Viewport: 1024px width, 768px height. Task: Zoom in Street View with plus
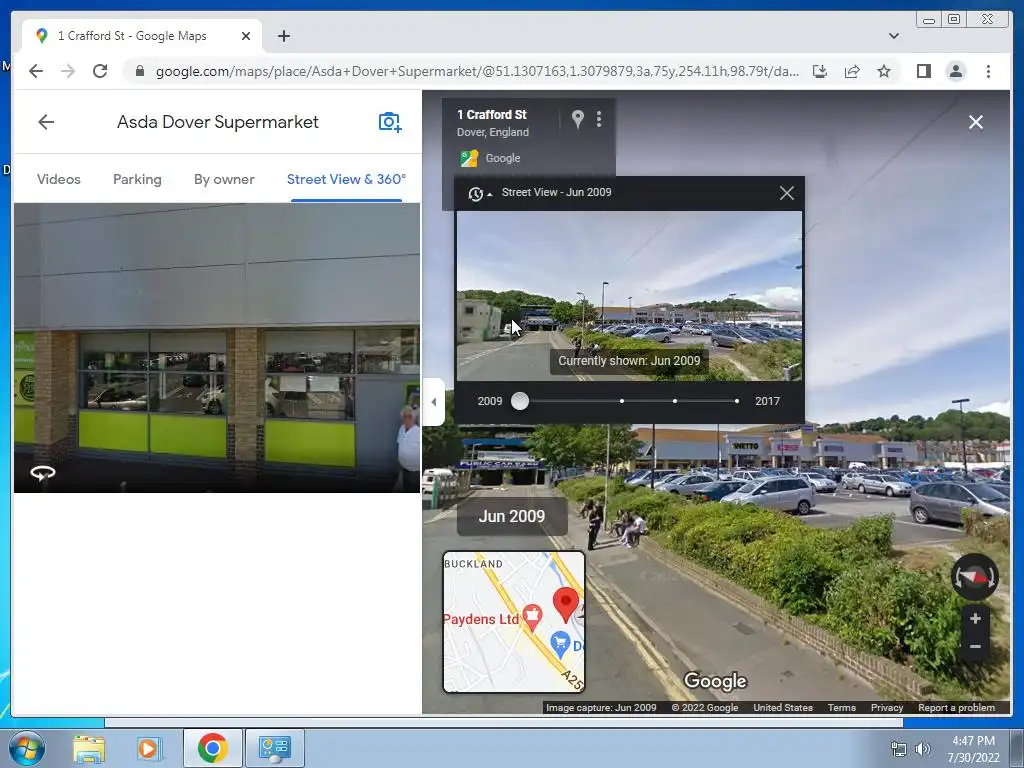pos(975,618)
